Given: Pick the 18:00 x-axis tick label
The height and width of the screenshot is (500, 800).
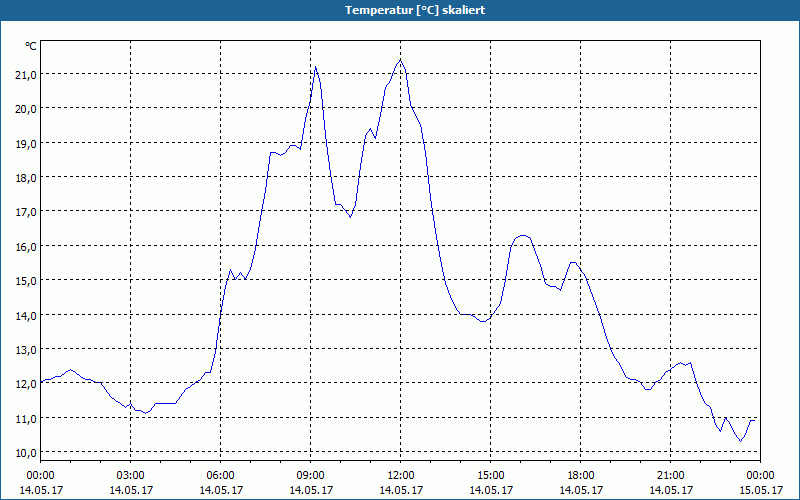Looking at the screenshot, I should 581,476.
